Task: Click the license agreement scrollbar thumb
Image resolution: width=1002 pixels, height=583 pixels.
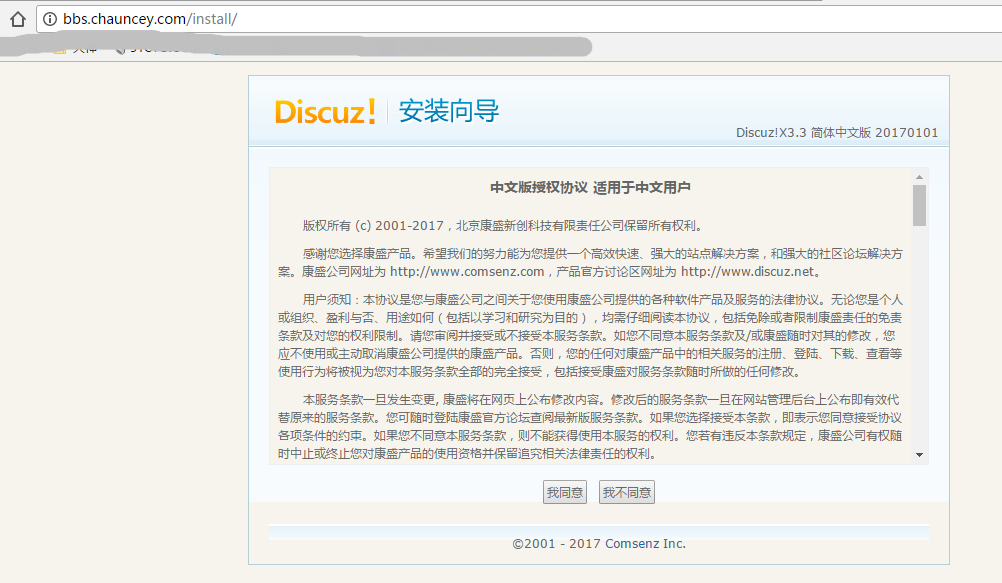Action: coord(920,205)
